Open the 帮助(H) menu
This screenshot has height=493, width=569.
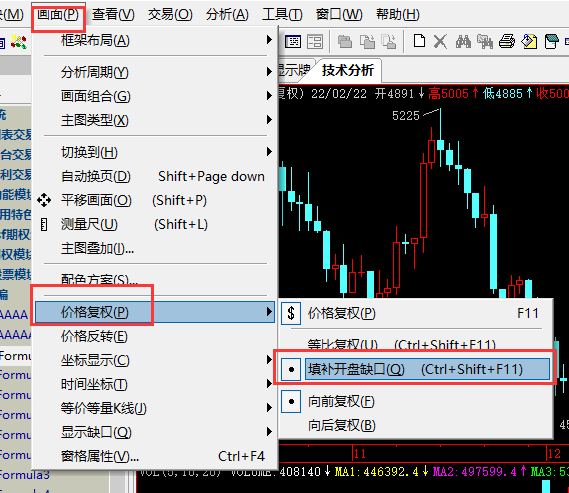tap(398, 15)
